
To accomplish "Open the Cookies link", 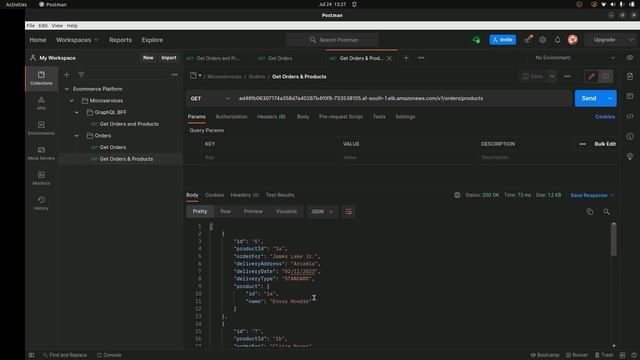I will [605, 117].
